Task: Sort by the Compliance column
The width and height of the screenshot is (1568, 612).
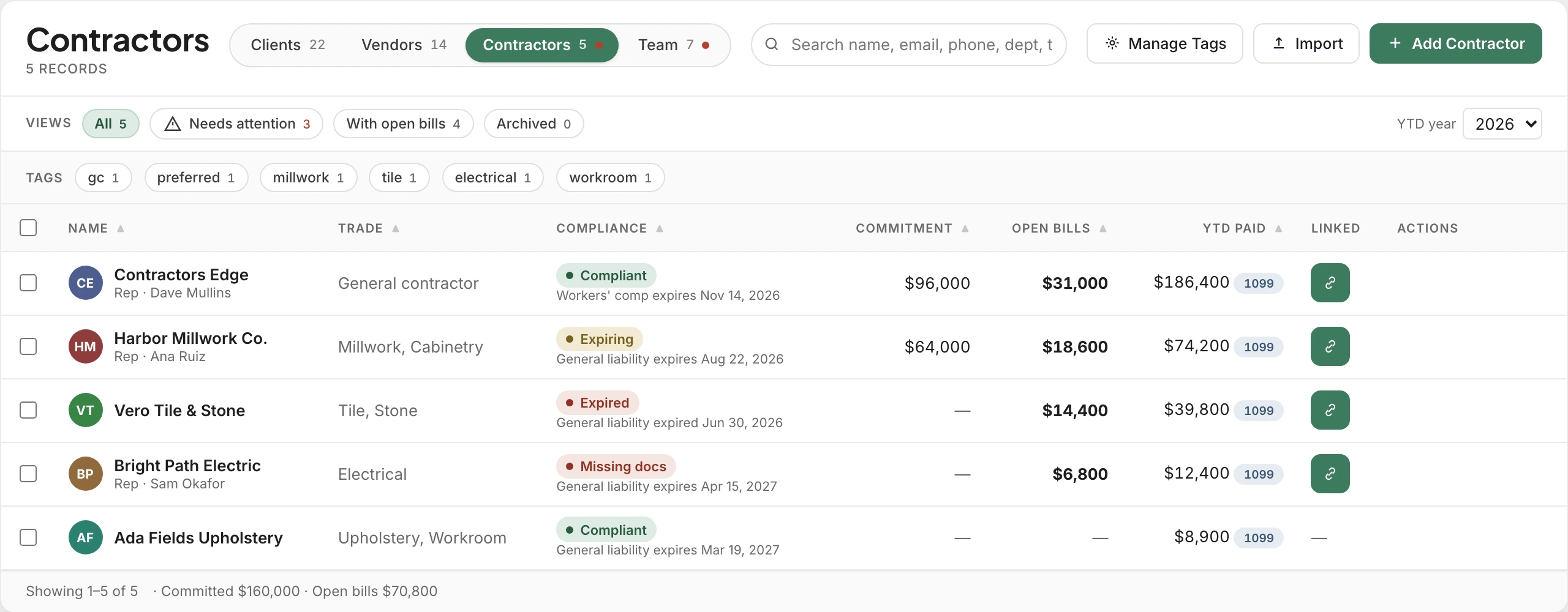Action: [x=609, y=228]
